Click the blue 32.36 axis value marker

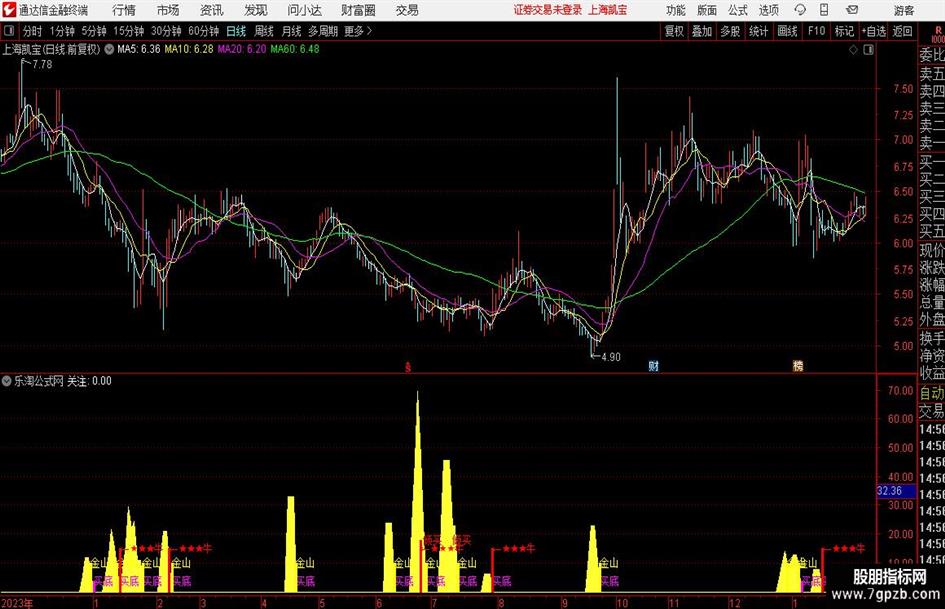(896, 491)
